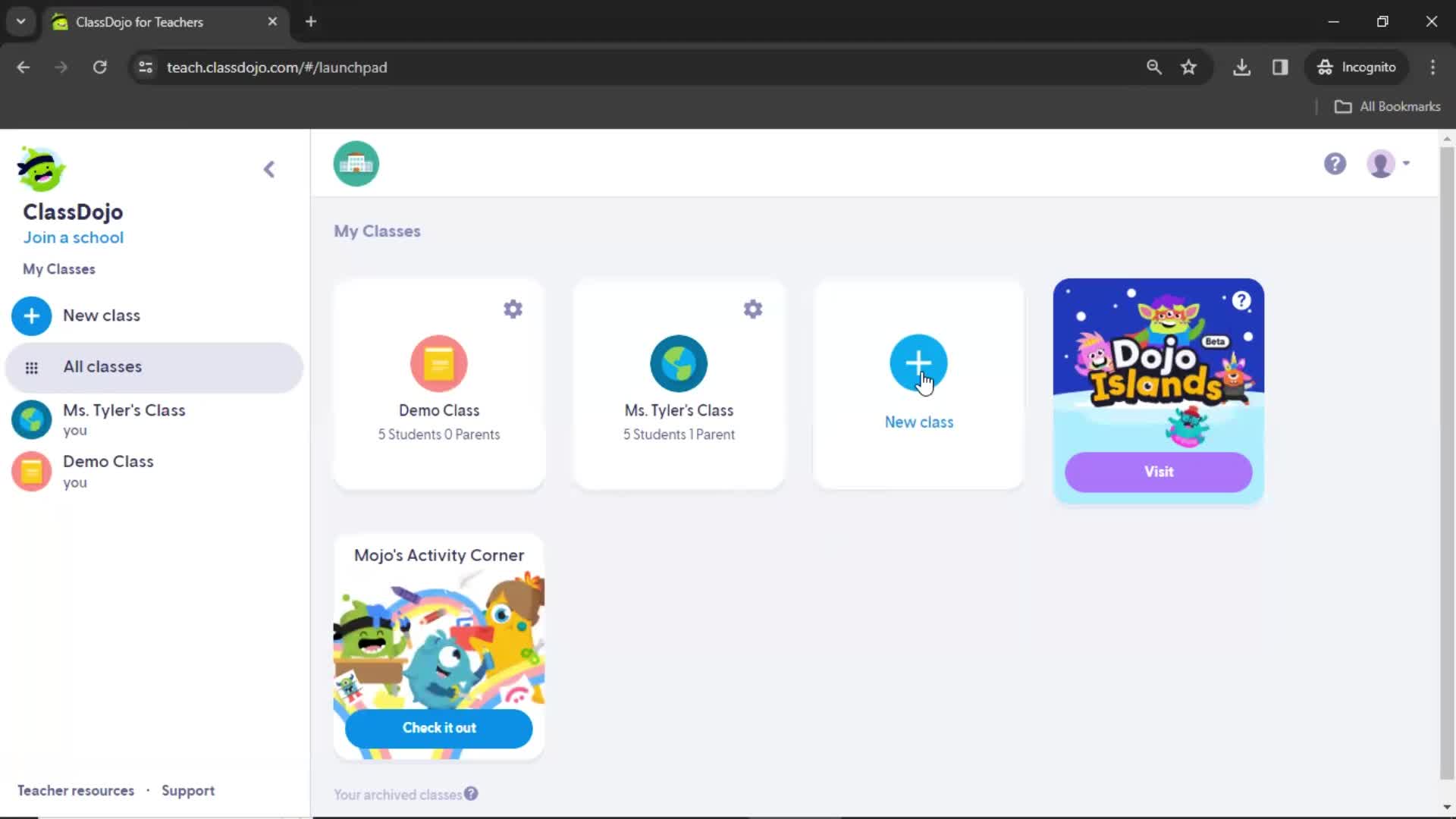Open Ms. Tyler's Class settings gear icon
This screenshot has width=1456, height=819.
pyautogui.click(x=752, y=309)
